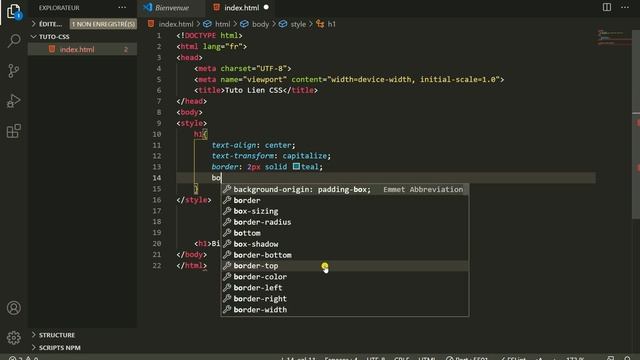This screenshot has height=360, width=640.
Task: Switch to the index.html editor tab
Action: pos(241,7)
